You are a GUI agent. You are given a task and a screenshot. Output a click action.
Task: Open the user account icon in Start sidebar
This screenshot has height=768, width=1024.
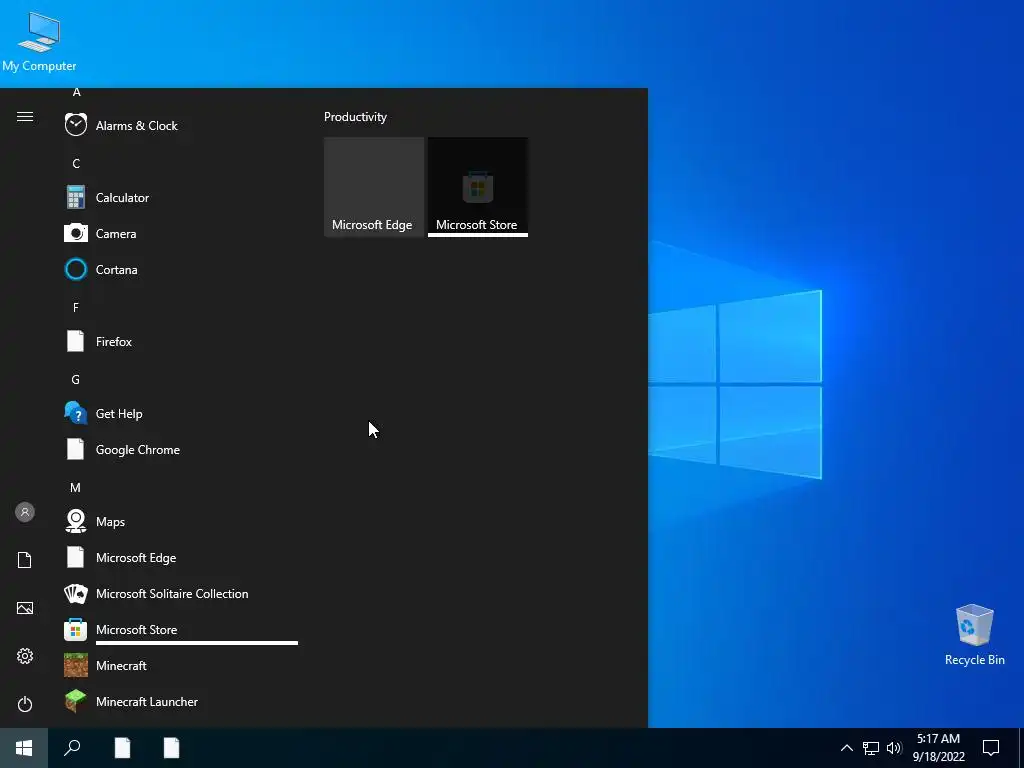(25, 512)
